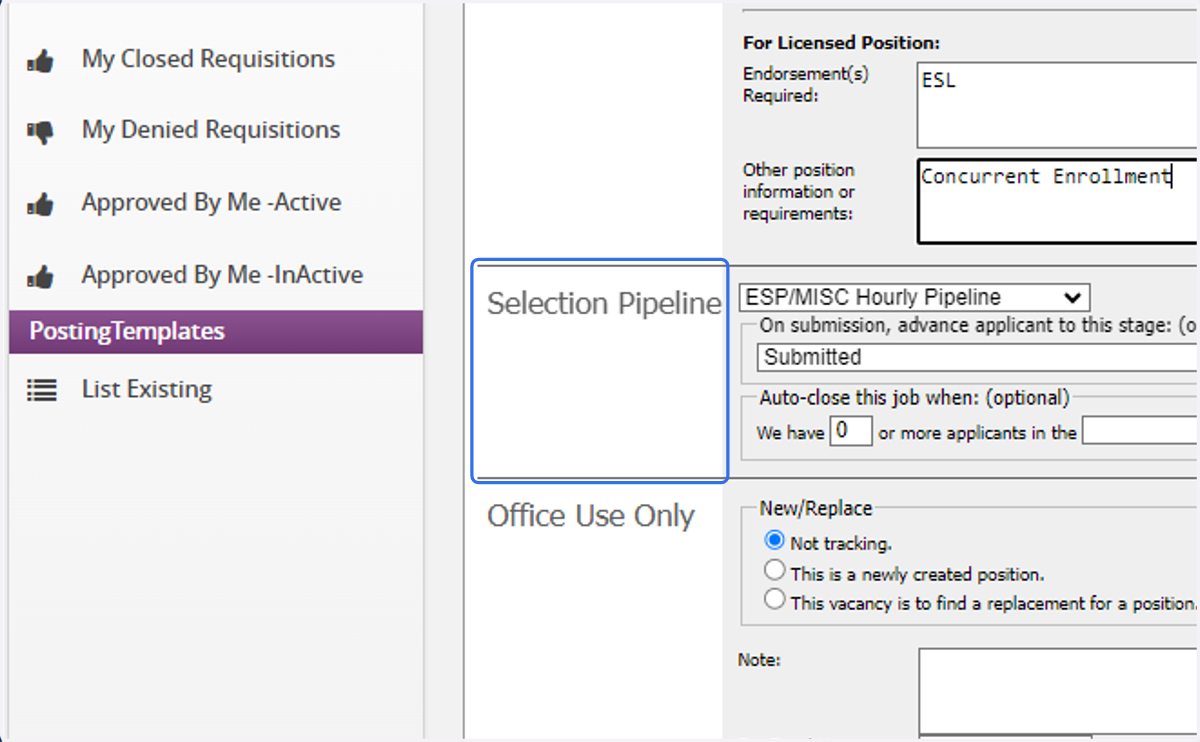
Task: Click the Auto-close this job when label
Action: 914,398
